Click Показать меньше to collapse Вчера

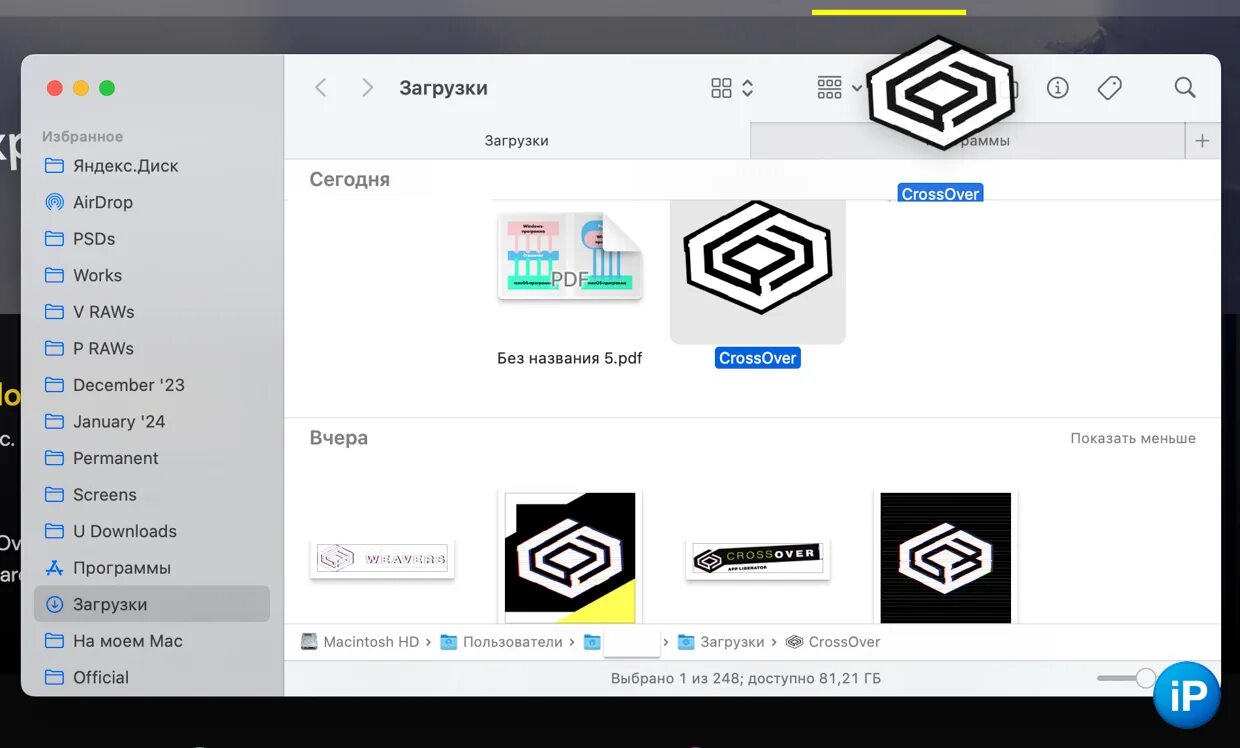click(1133, 438)
